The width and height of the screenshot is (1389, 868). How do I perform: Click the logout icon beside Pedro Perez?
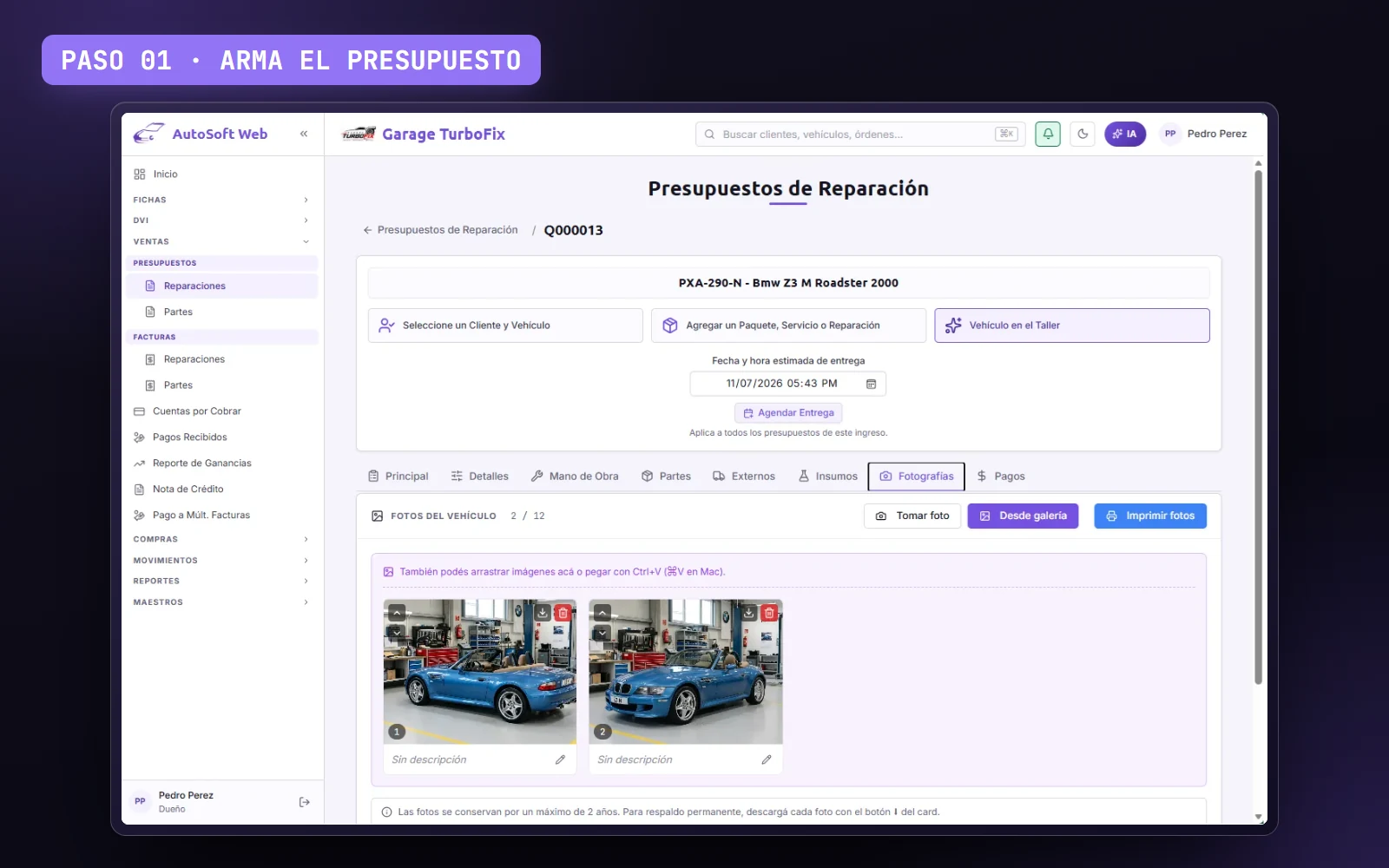pyautogui.click(x=304, y=802)
